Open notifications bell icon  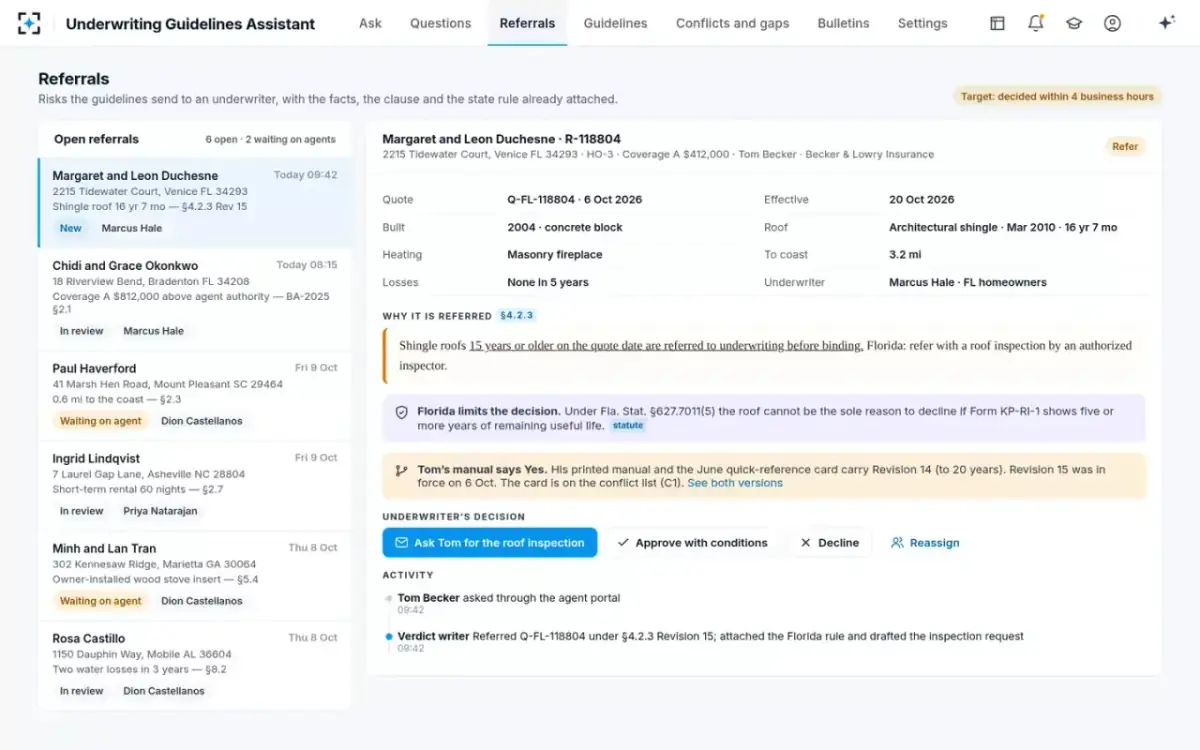coord(1036,23)
